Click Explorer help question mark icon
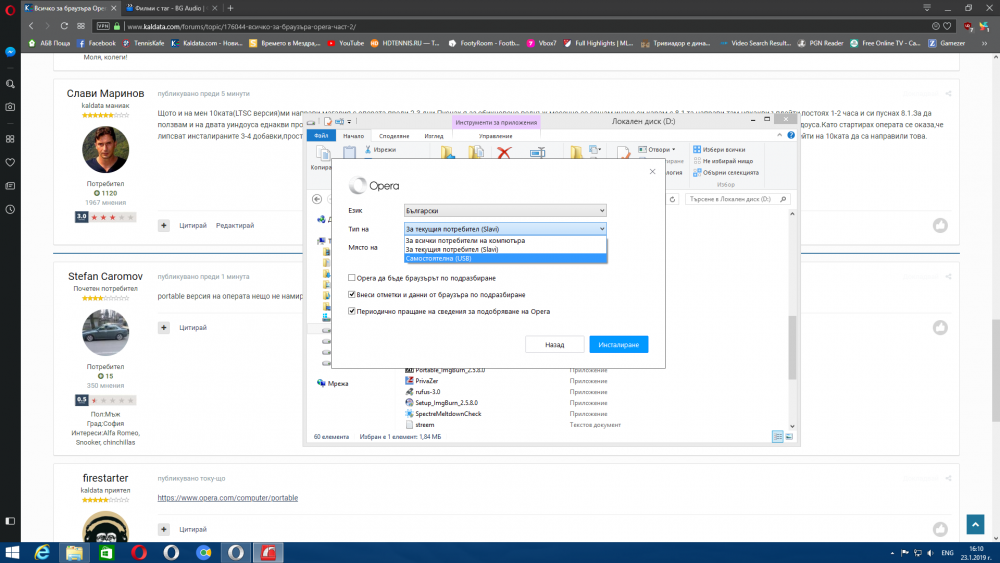This screenshot has height=563, width=1000. pyautogui.click(x=791, y=135)
